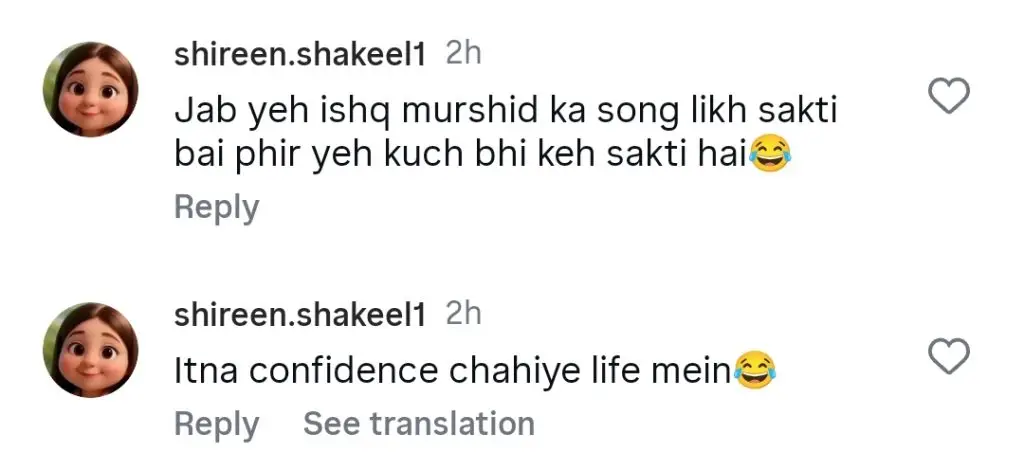1024x470 pixels.
Task: Open shireen.shakeel1 profile from first comment username
Action: 300,55
